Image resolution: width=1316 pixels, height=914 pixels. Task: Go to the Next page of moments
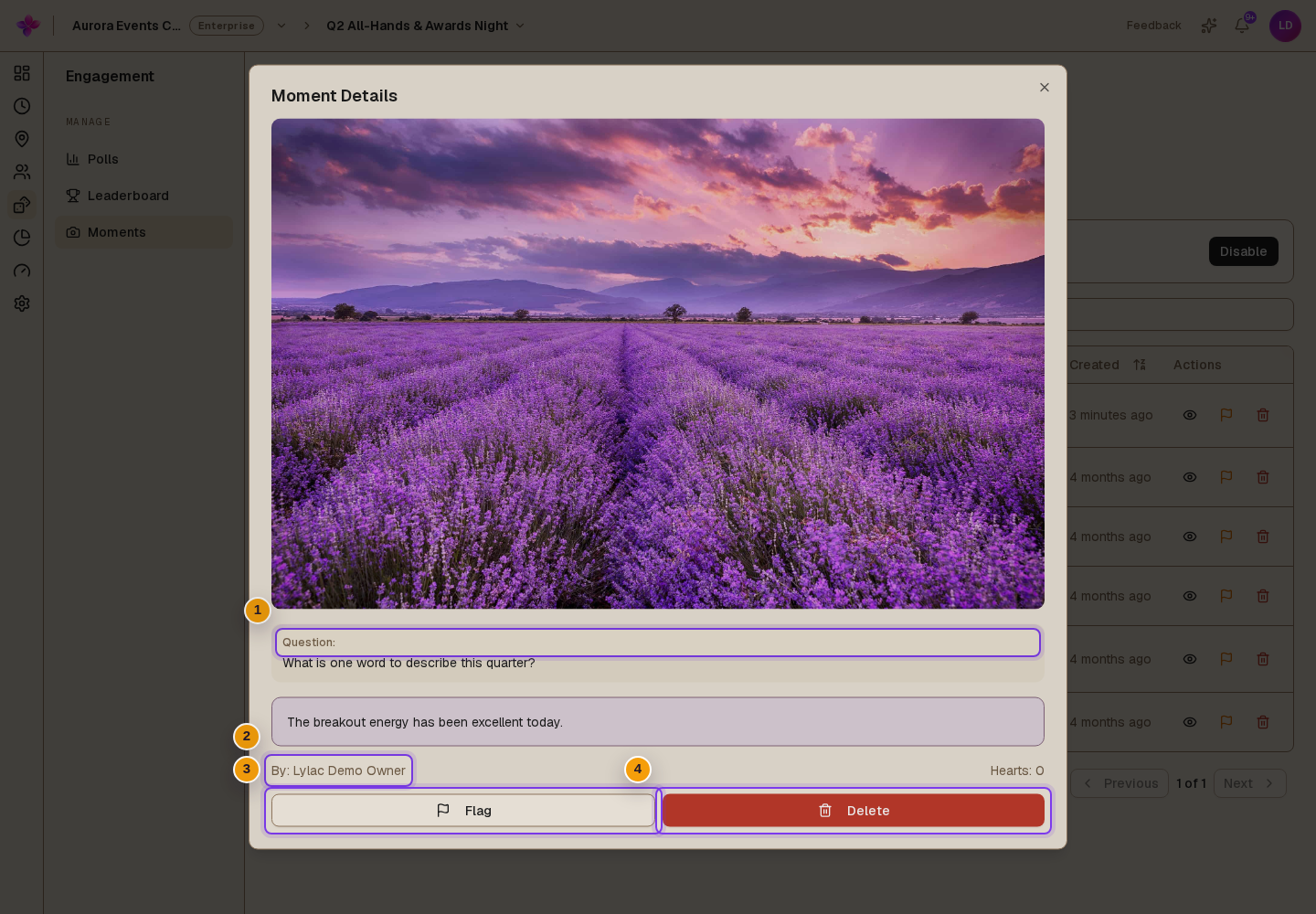point(1249,783)
